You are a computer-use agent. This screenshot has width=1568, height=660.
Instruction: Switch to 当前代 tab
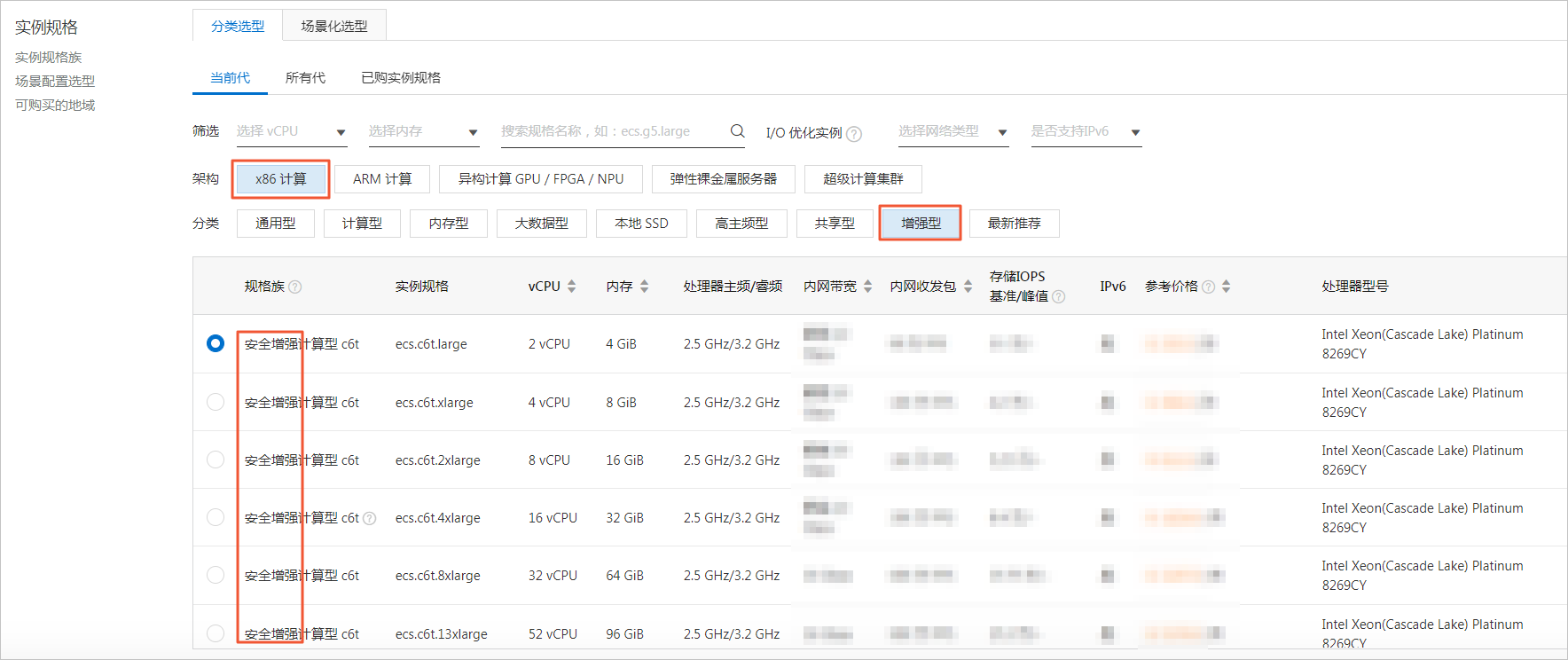(230, 78)
